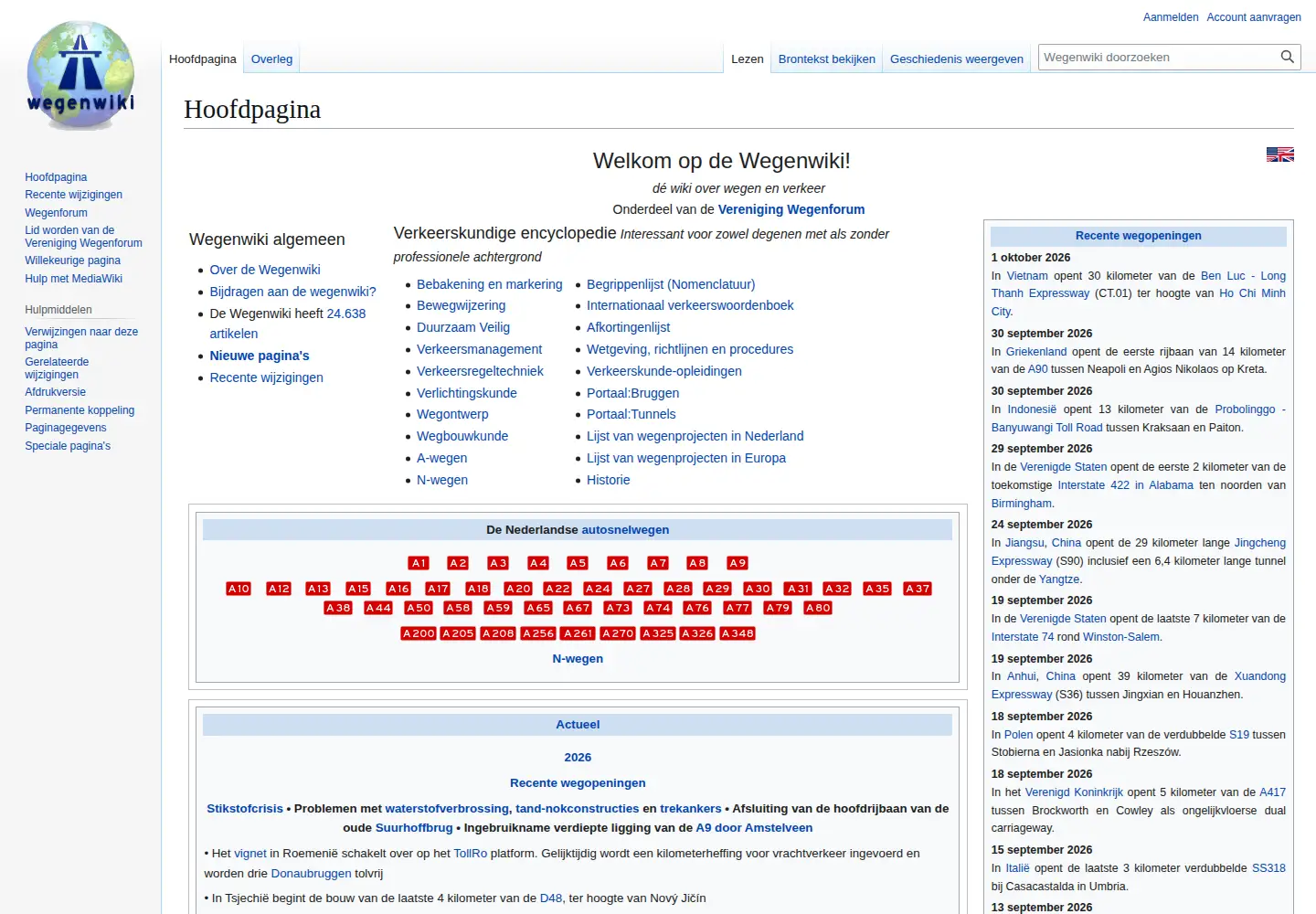
Task: Open the Interstate 422 in Alabama link
Action: [x=1126, y=485]
